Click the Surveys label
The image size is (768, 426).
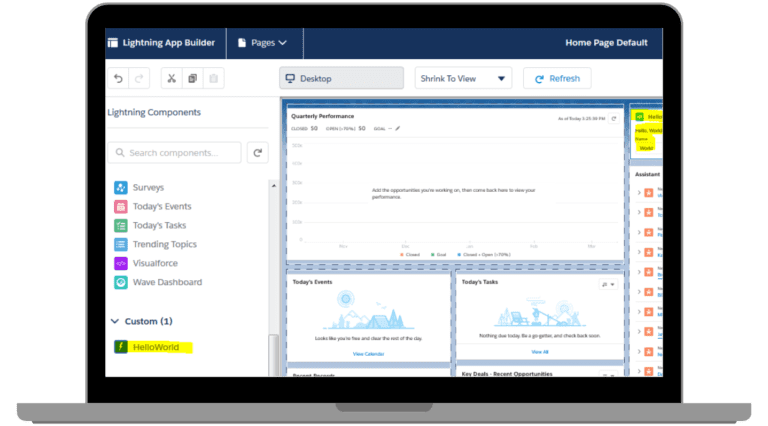click(x=148, y=188)
